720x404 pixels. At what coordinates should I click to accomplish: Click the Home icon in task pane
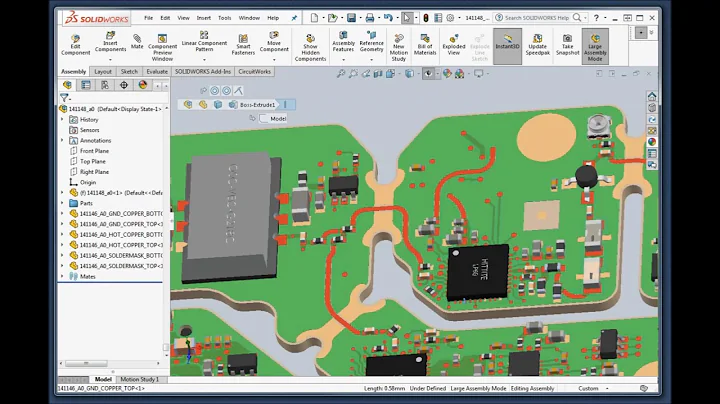point(652,96)
